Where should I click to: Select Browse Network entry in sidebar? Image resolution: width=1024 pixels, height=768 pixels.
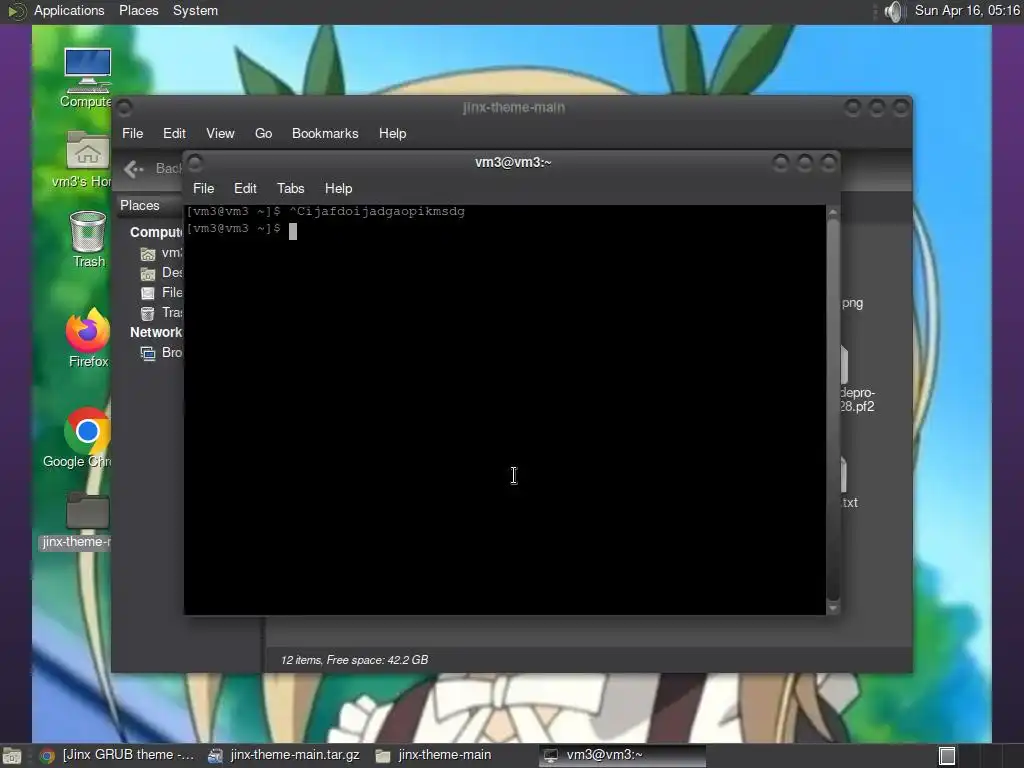[161, 353]
